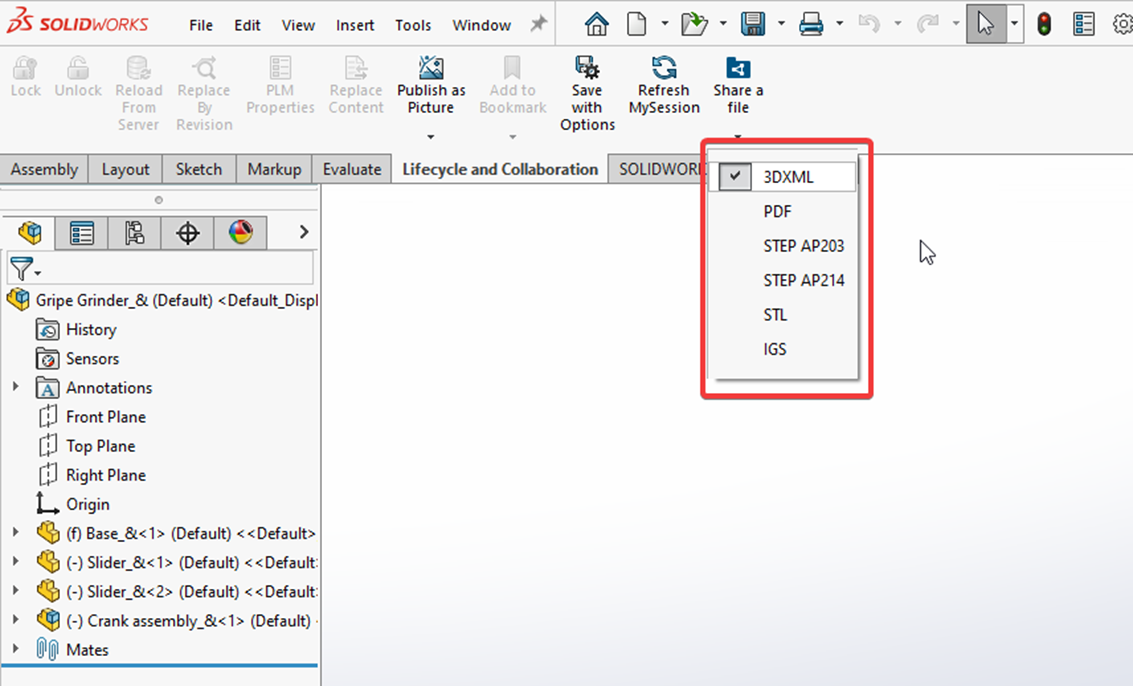Select the Replace By Revision tool
Viewport: 1133px width, 686px height.
coord(203,85)
